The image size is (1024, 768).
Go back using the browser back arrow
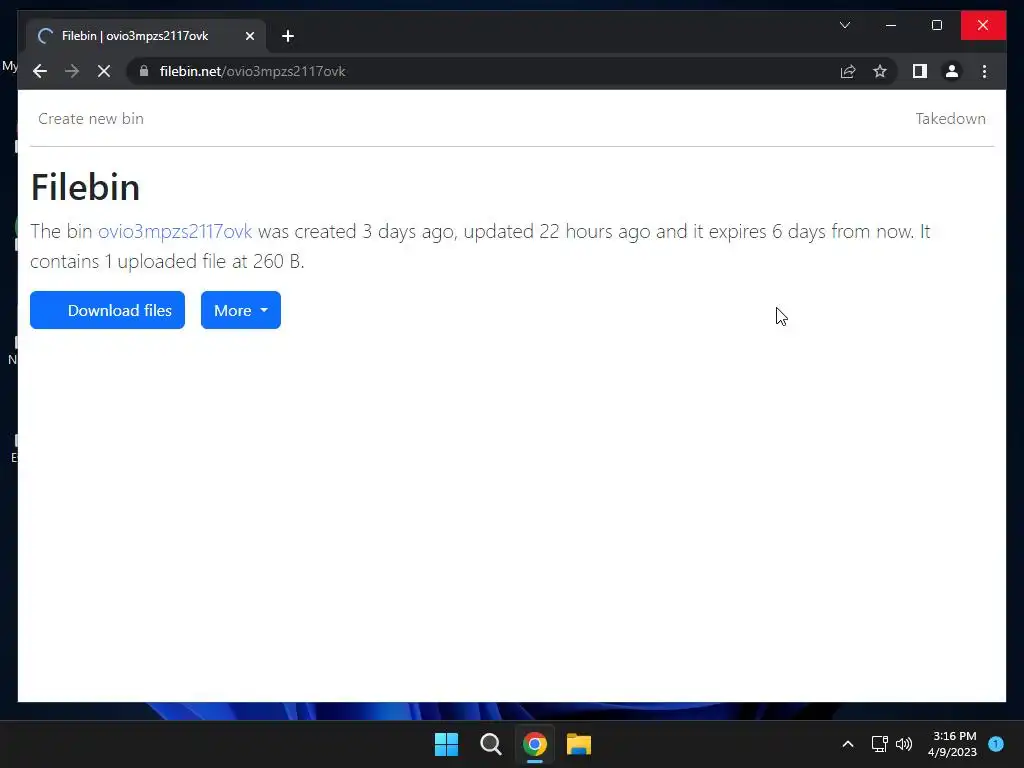40,71
